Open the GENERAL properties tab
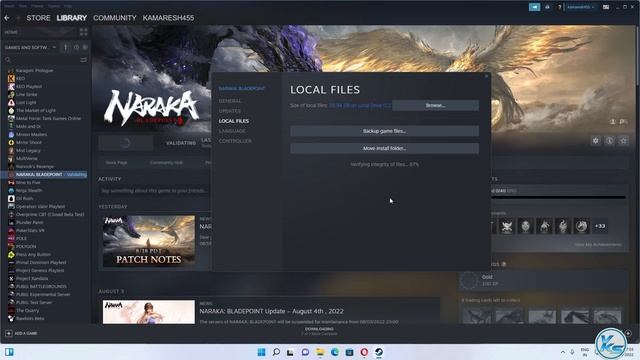The width and height of the screenshot is (640, 360). (x=230, y=101)
